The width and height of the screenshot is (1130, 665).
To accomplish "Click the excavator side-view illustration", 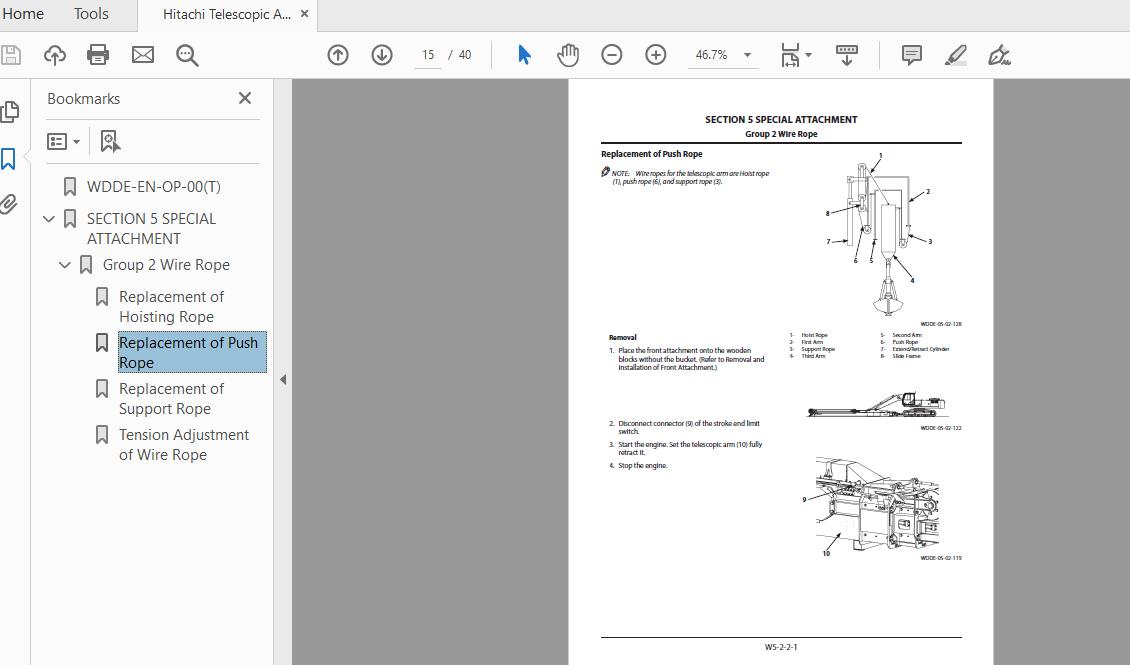I will click(876, 405).
